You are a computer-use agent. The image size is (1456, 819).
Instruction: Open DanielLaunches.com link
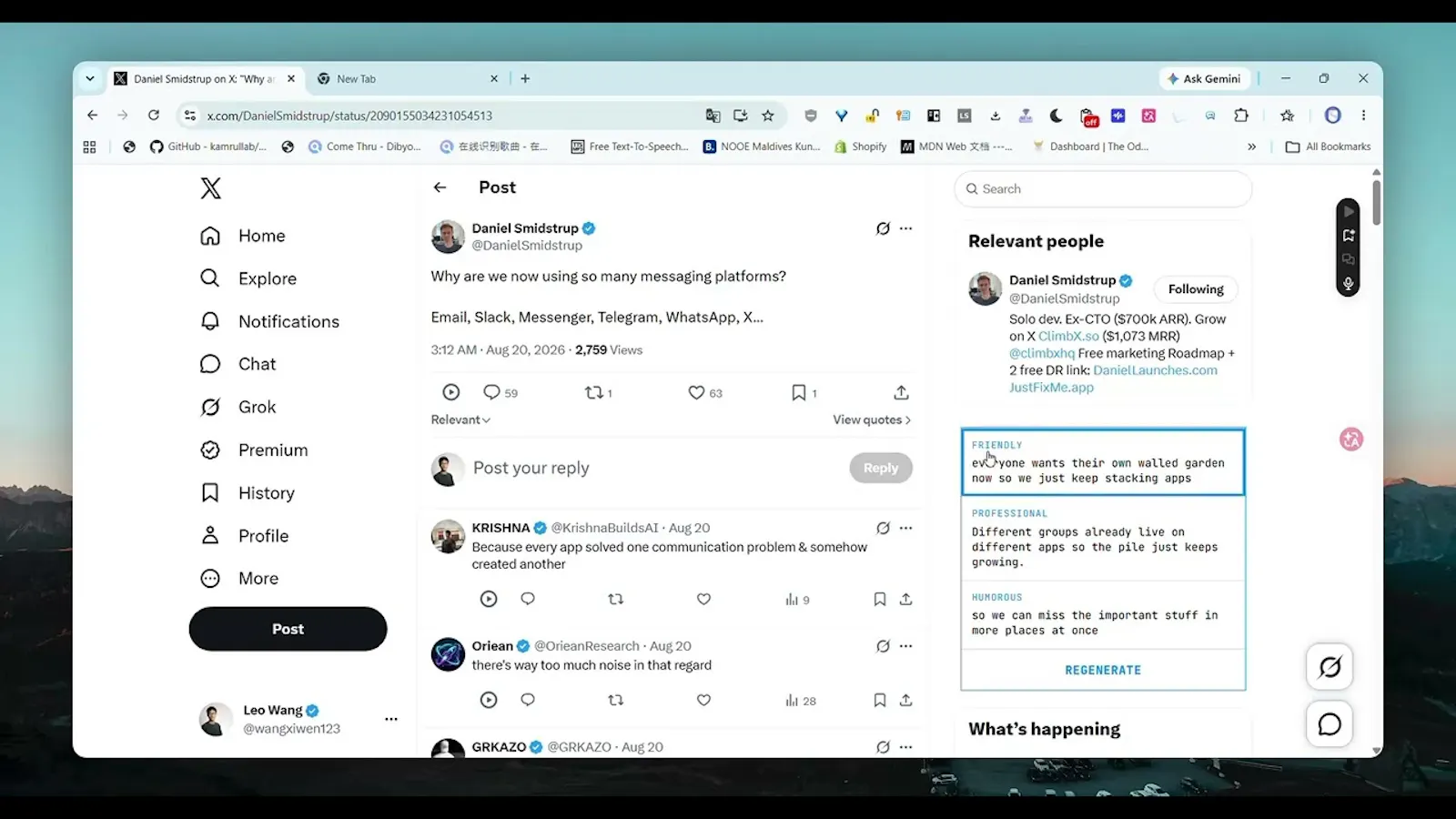(1155, 370)
